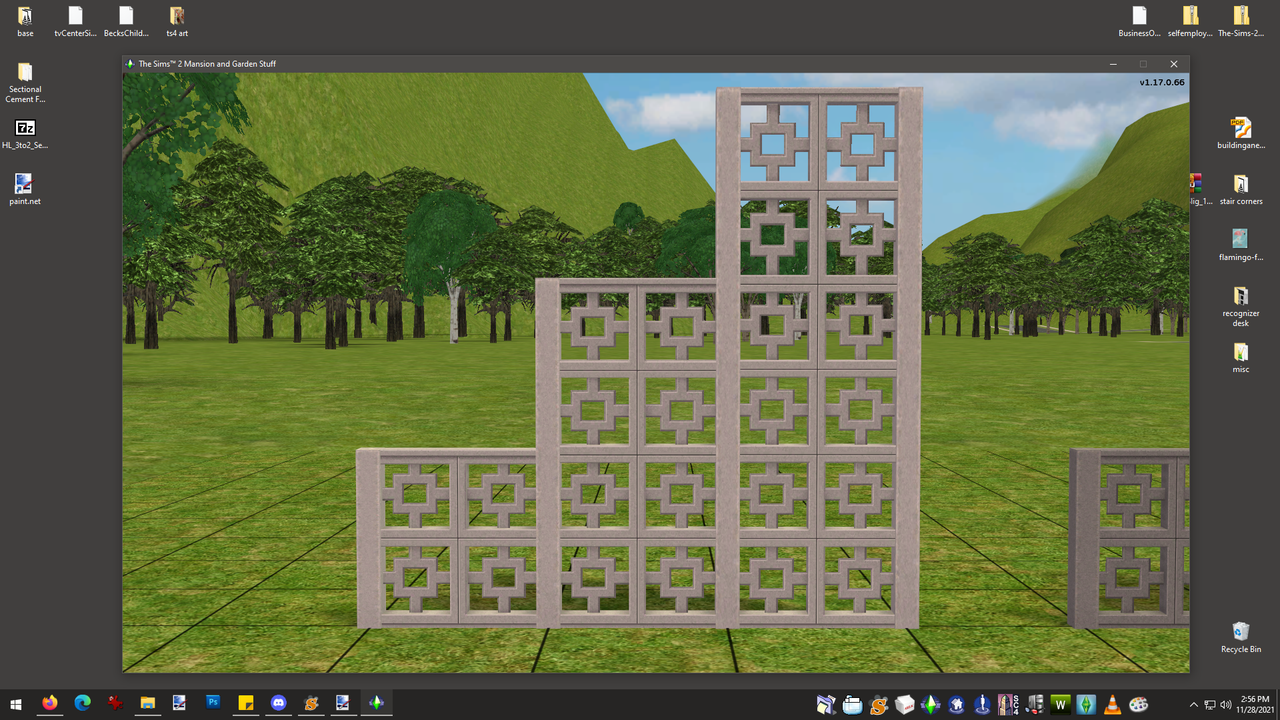Image resolution: width=1280 pixels, height=720 pixels.
Task: Select the 'BecksChild...' desktop file
Action: [126, 21]
